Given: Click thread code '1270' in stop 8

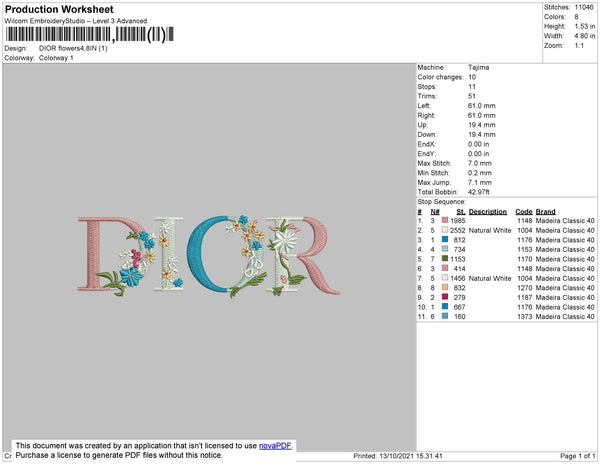Looking at the screenshot, I should [525, 288].
